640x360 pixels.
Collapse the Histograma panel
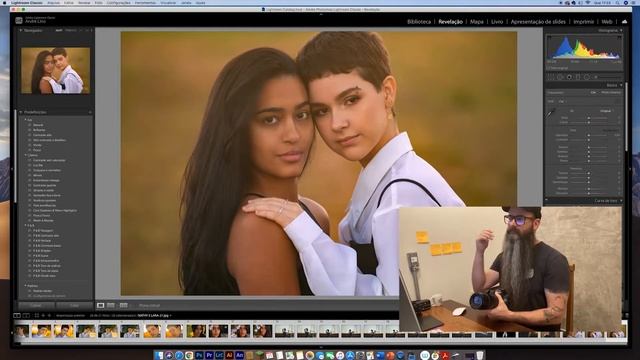621,30
